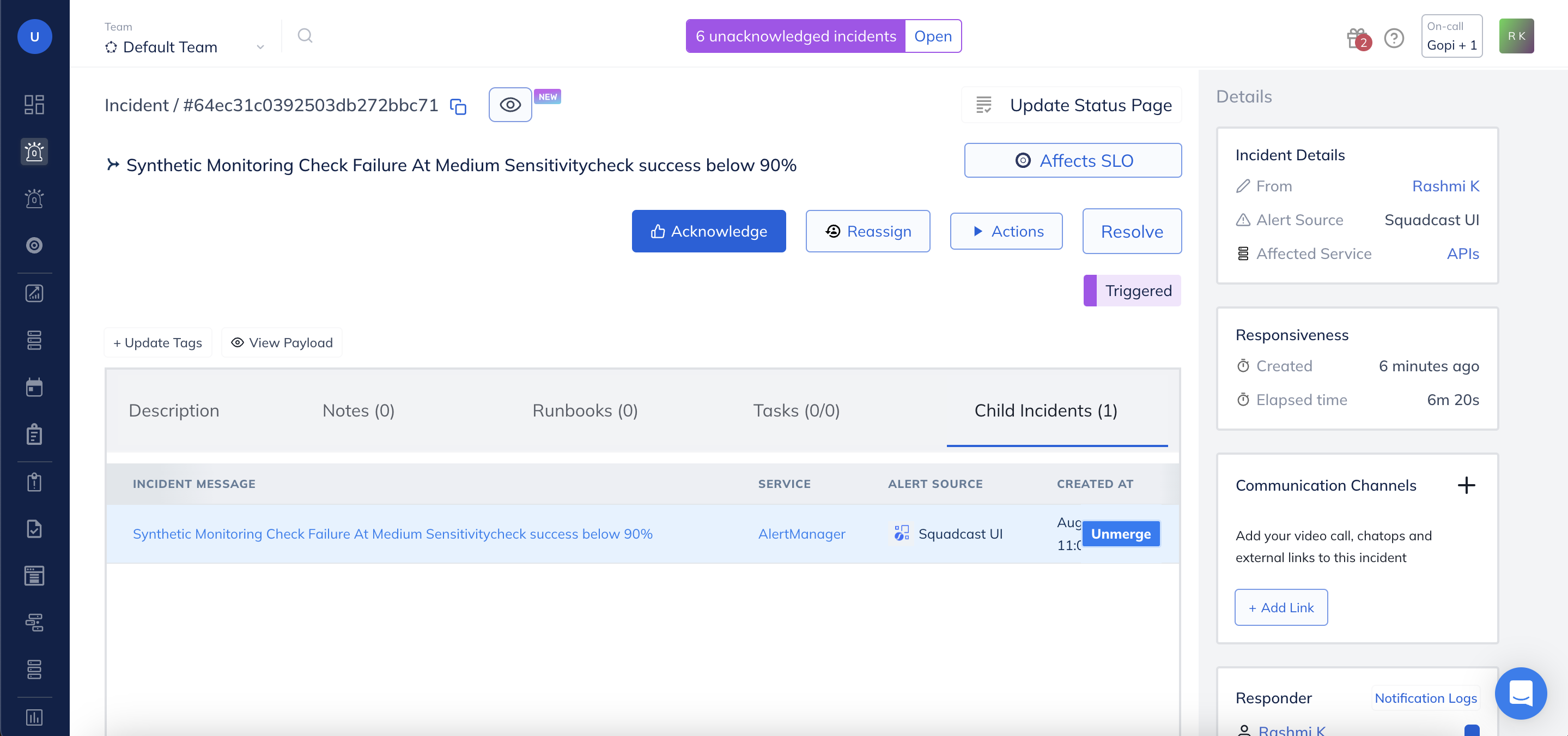The height and width of the screenshot is (736, 1568).
Task: Open the Runbooks clipboard icon in sidebar
Action: (x=34, y=434)
